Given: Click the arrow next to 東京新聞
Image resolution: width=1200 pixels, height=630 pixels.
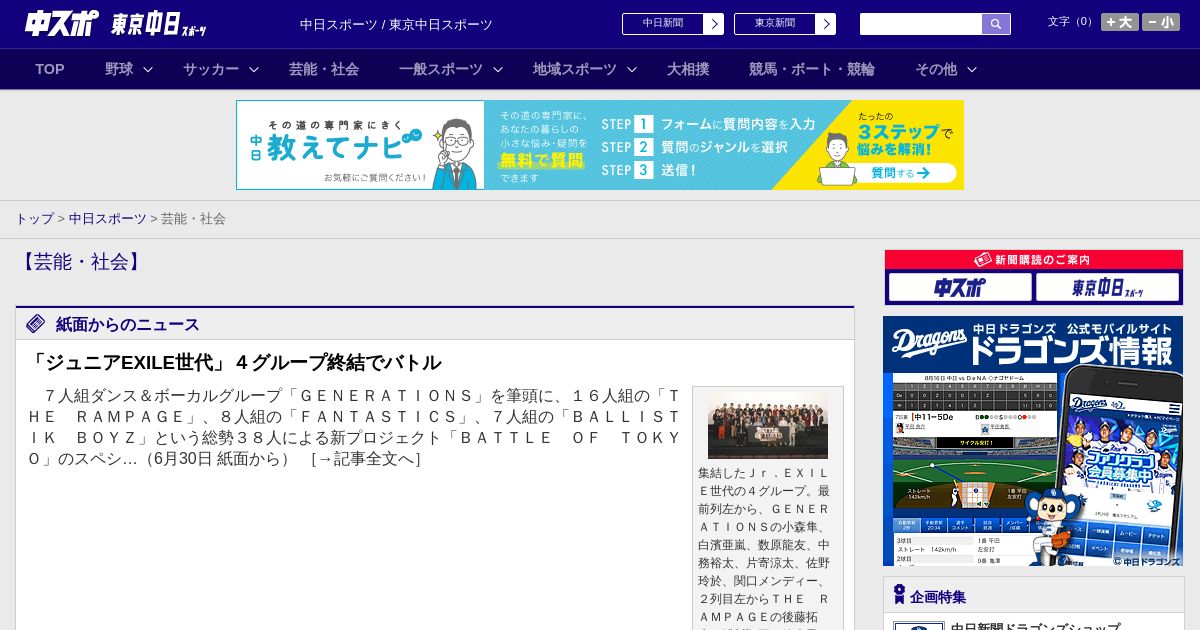Looking at the screenshot, I should click(825, 24).
